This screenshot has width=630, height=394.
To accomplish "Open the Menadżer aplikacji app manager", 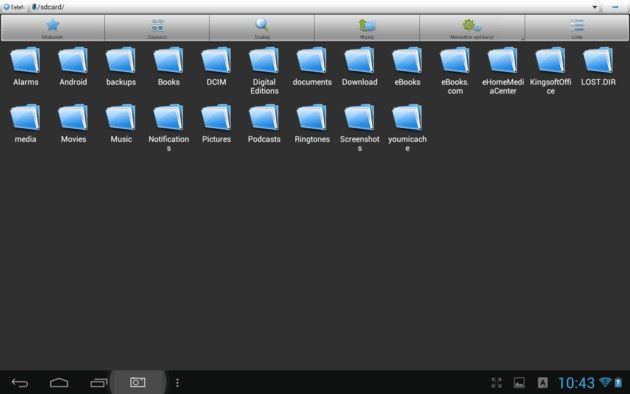I will [x=472, y=28].
